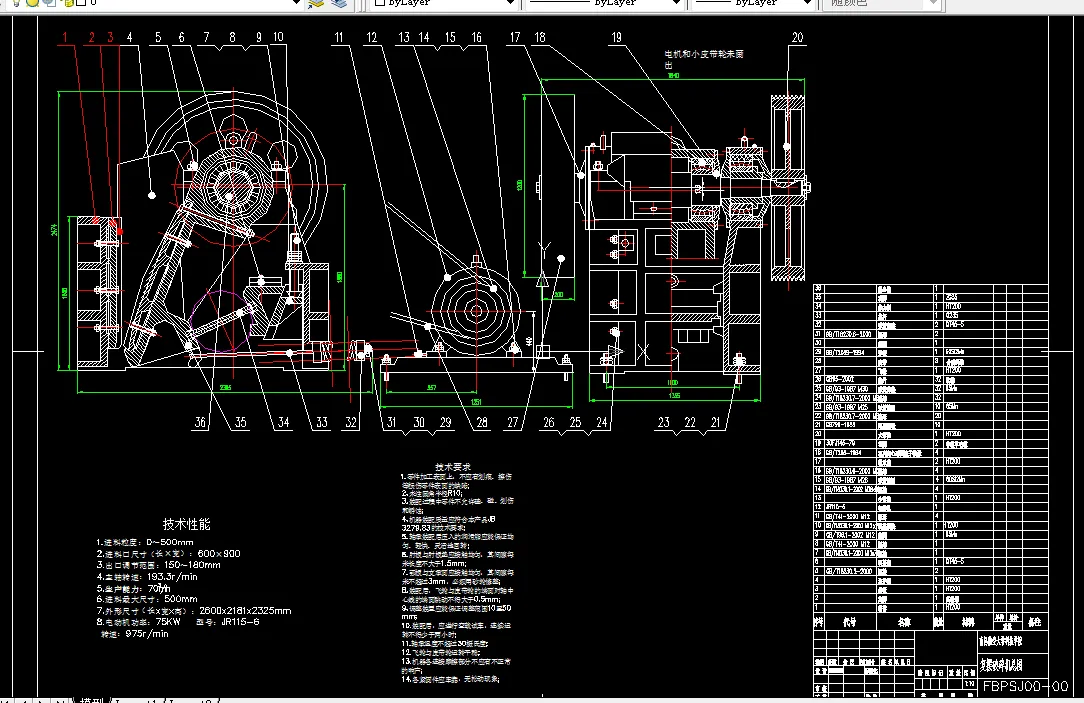Select the motor text 8.电动机功率: 75KW

coord(138,622)
